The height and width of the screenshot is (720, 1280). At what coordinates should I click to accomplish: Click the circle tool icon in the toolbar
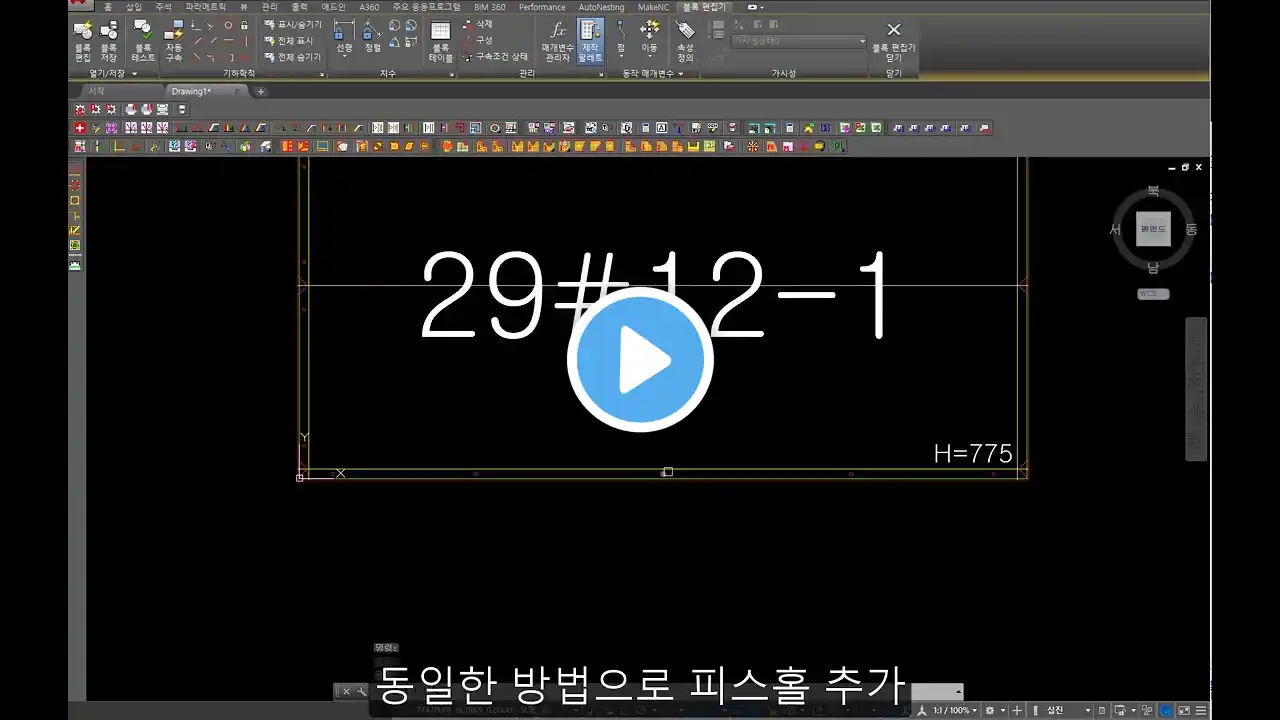tap(494, 128)
